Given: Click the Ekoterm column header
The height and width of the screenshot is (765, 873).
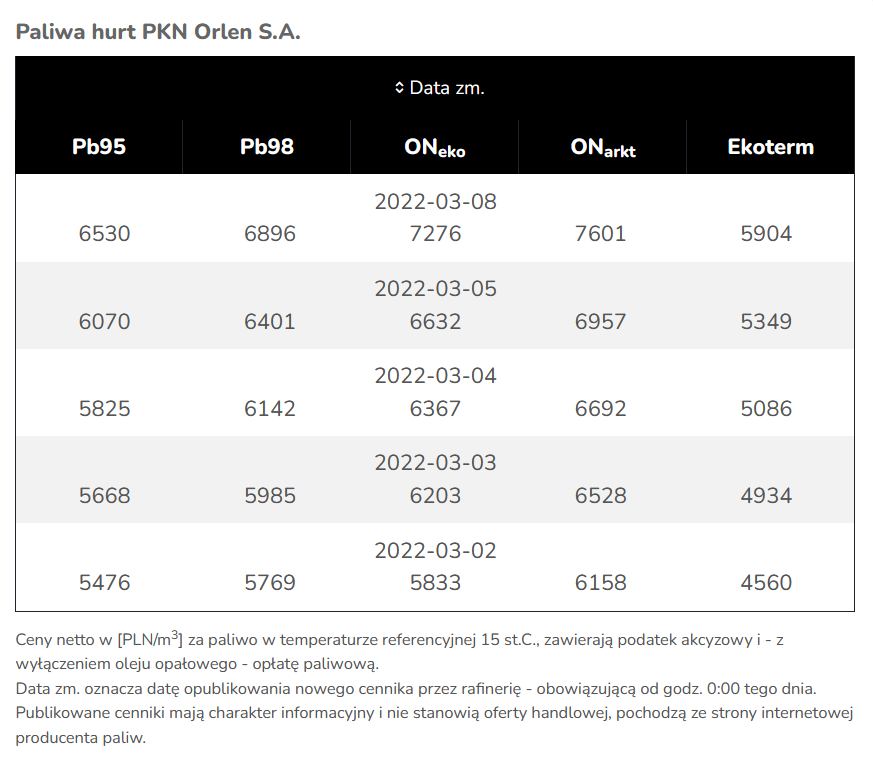Looking at the screenshot, I should click(770, 147).
